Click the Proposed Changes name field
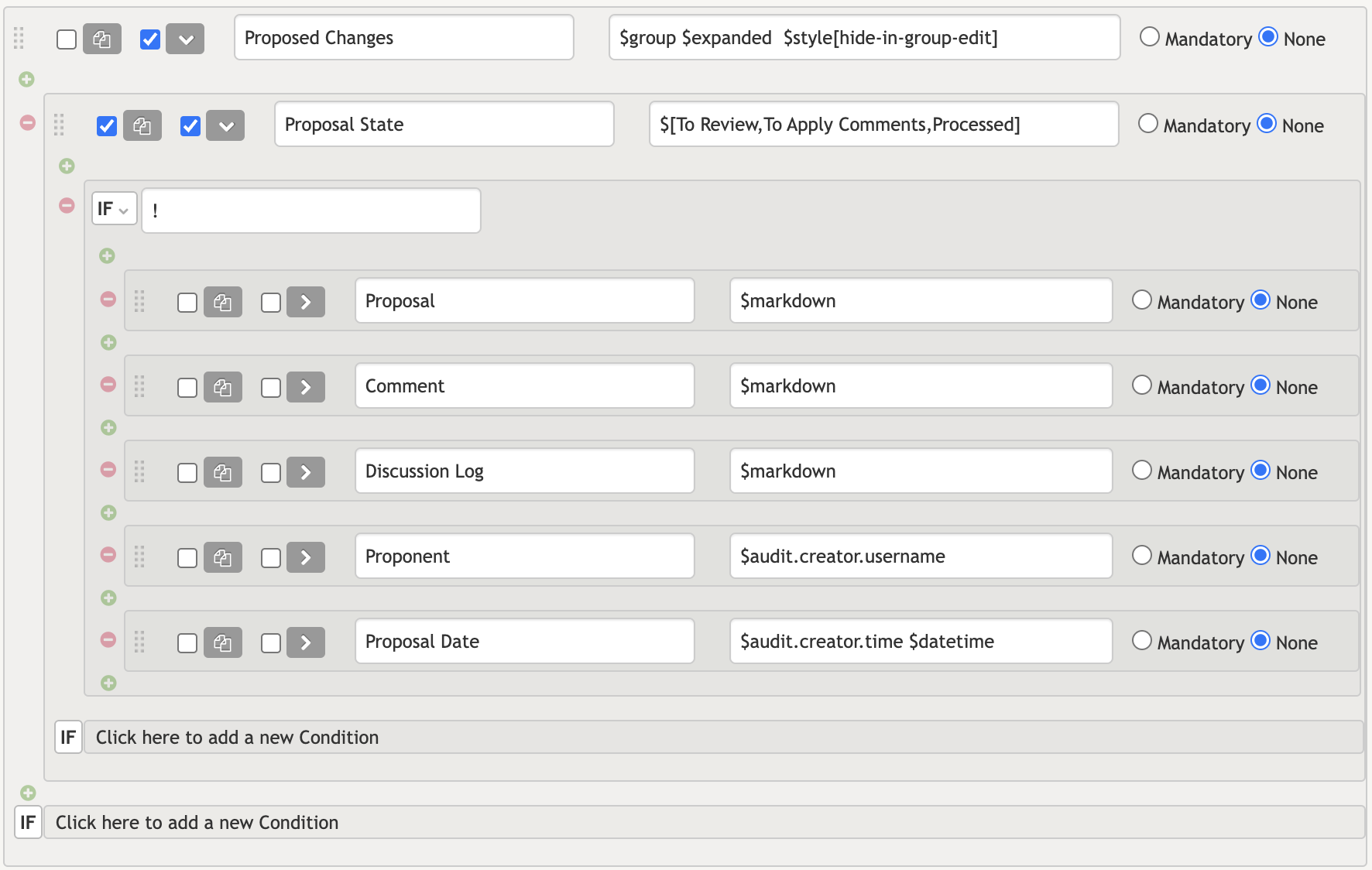Screen dimensions: 1372x870 pyautogui.click(x=404, y=37)
